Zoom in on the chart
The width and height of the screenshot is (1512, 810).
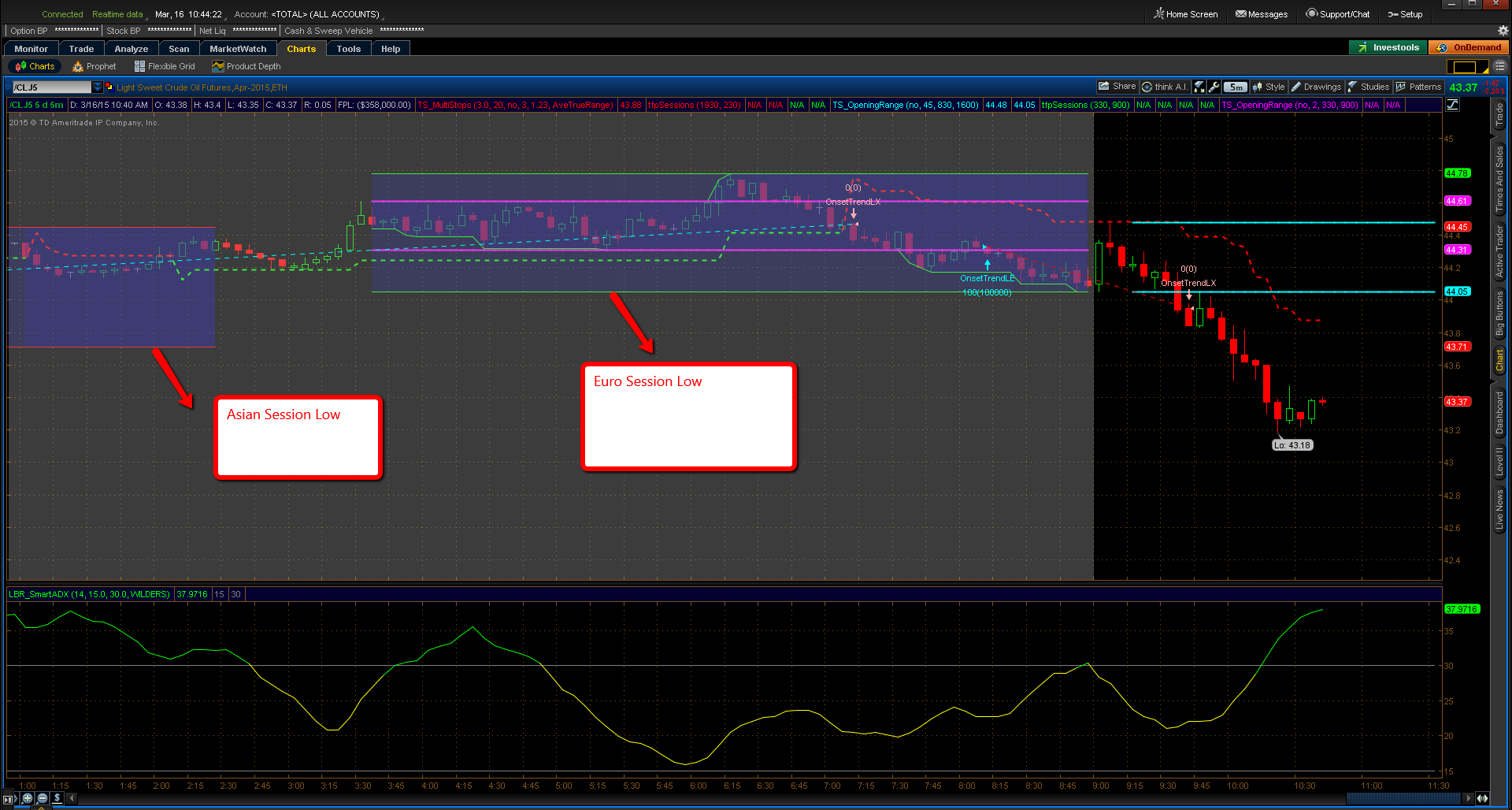pos(28,798)
